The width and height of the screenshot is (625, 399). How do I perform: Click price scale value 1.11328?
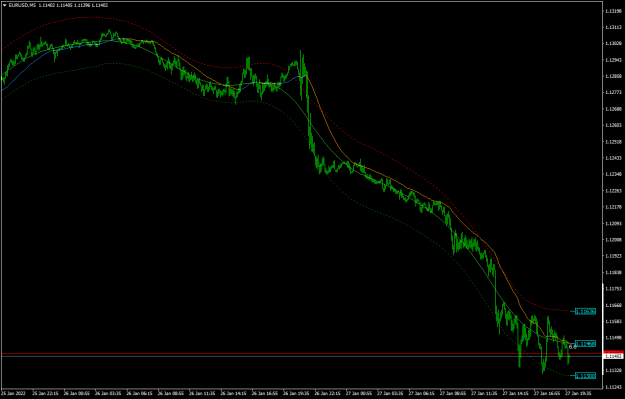(613, 370)
